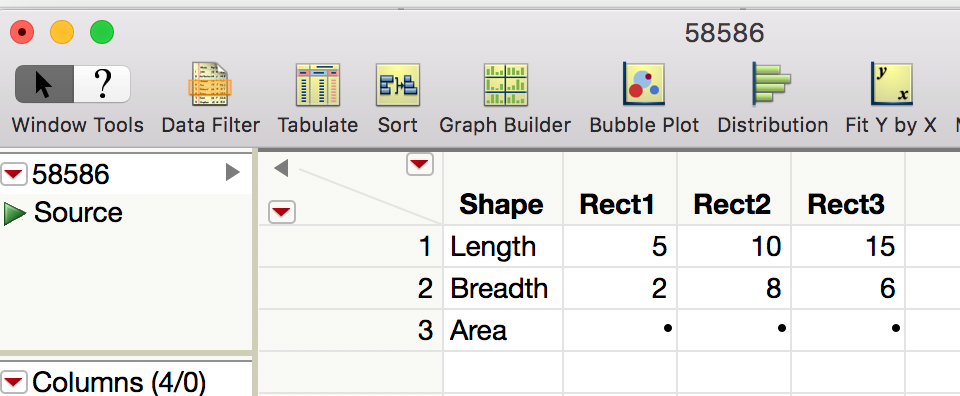960x396 pixels.
Task: Activate the question mark help tool
Action: click(102, 84)
